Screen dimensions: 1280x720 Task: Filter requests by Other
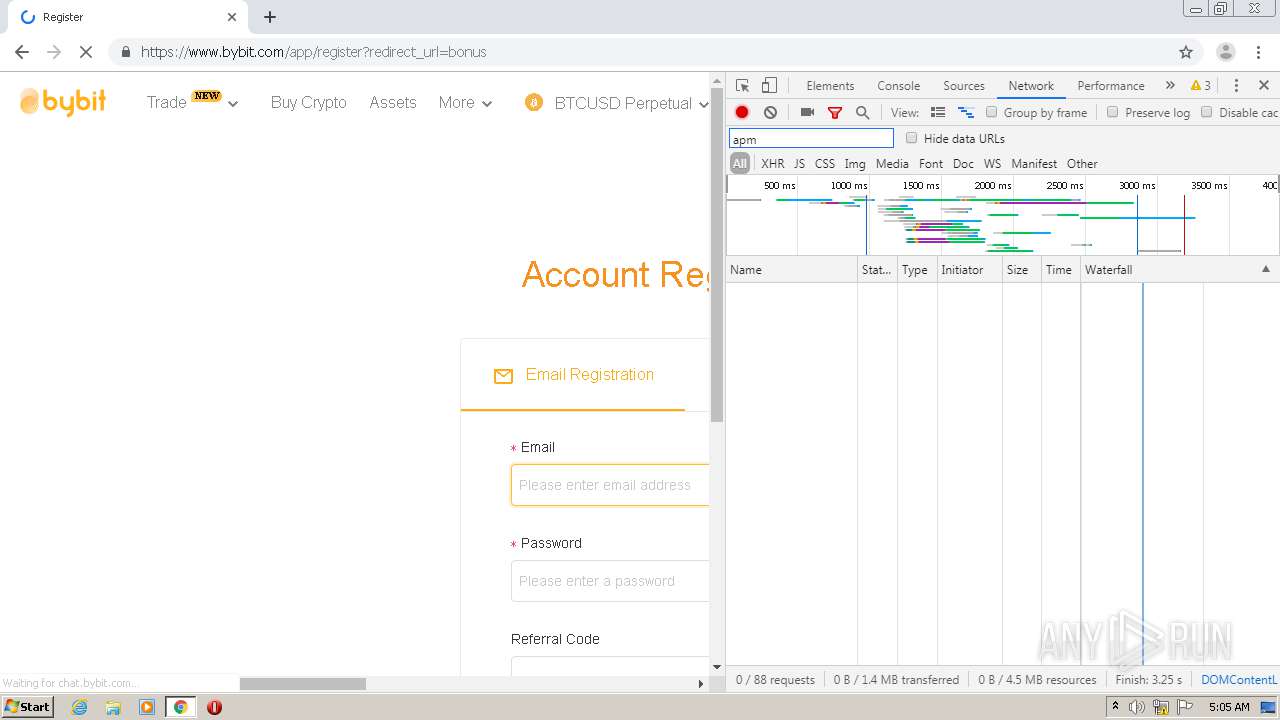[x=1082, y=164]
